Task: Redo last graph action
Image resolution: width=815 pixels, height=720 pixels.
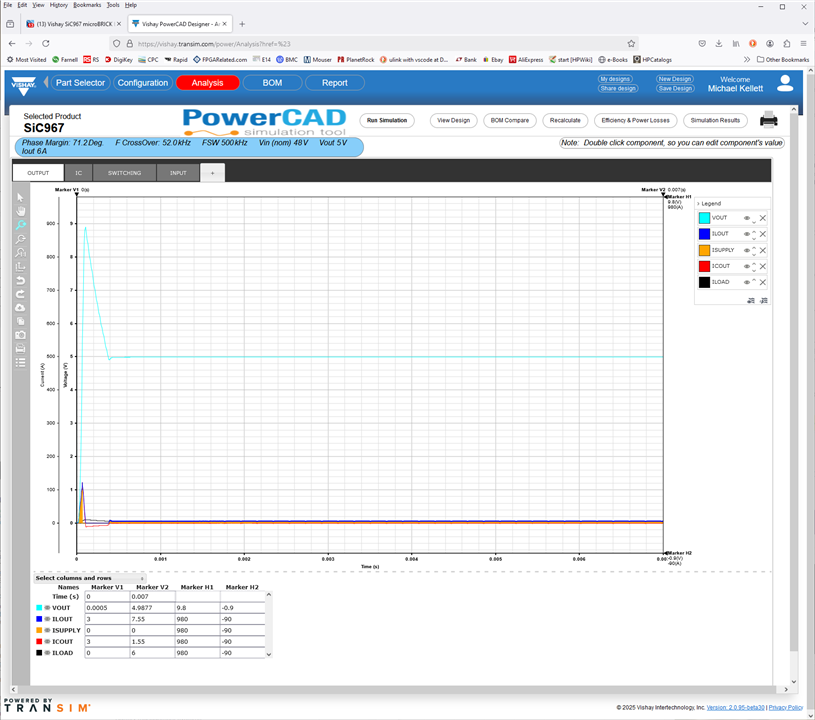Action: pyautogui.click(x=20, y=294)
